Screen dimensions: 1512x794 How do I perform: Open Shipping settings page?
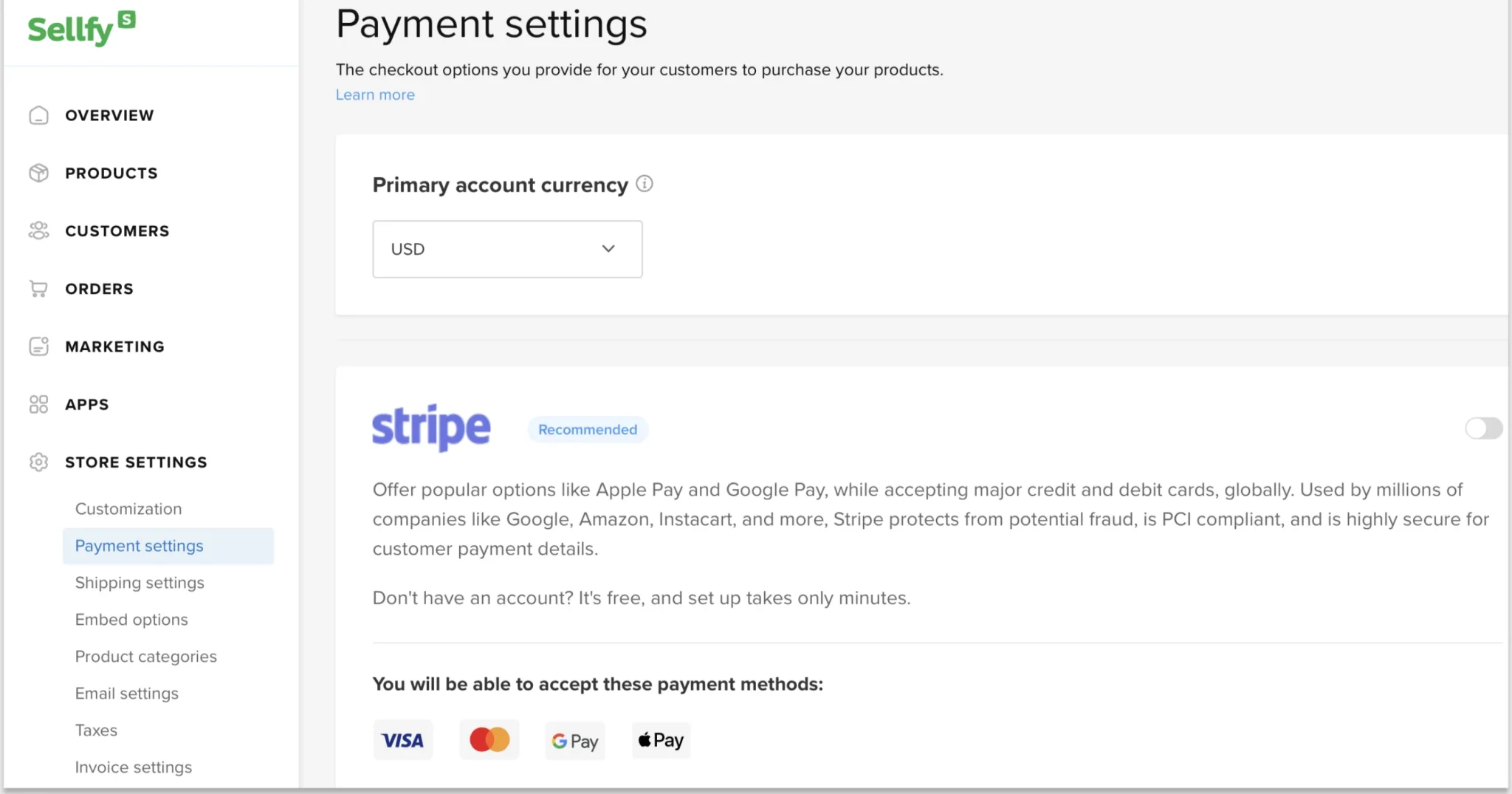[x=140, y=583]
